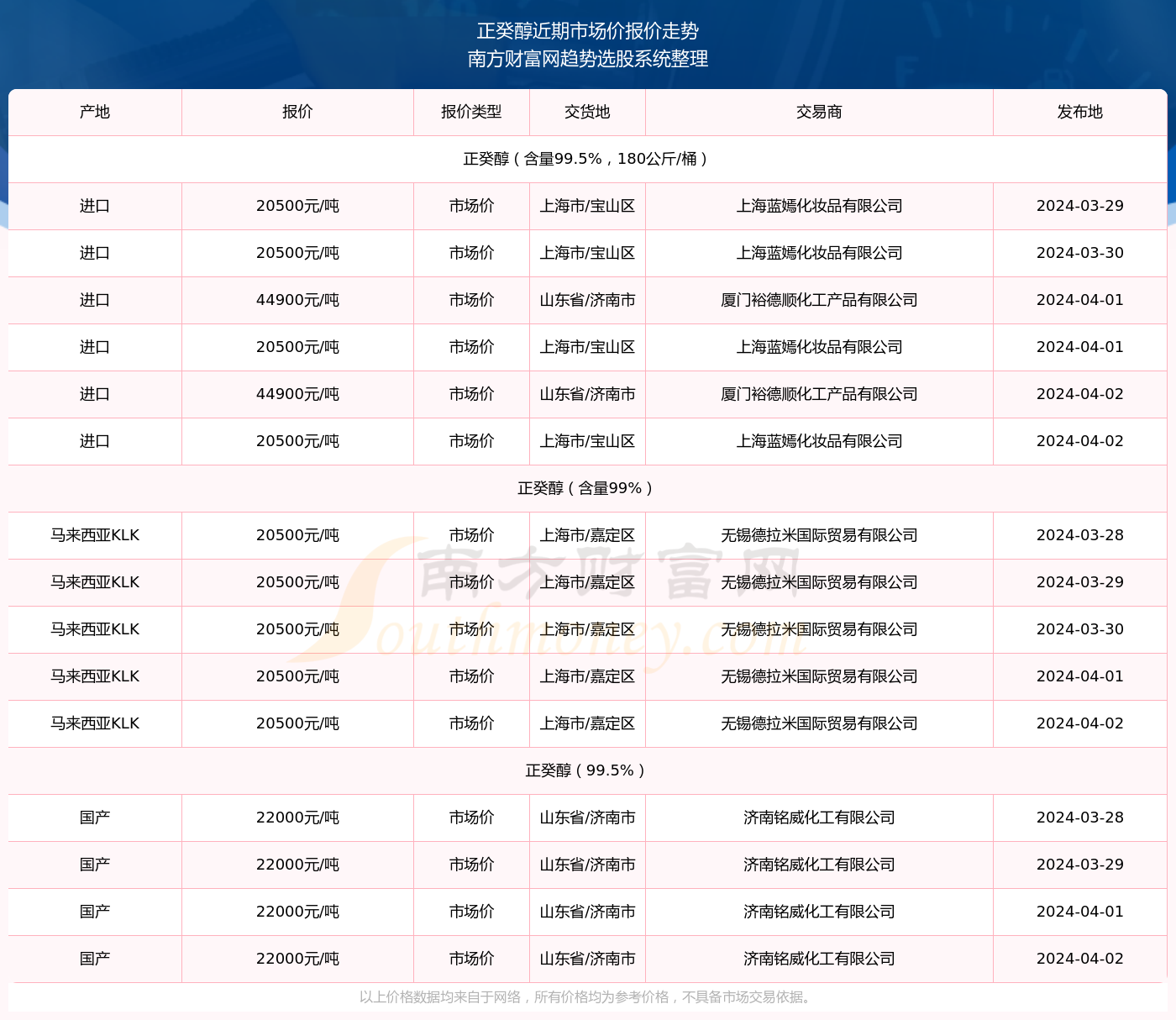Screen dimensions: 1176x1020
Task: Select subtitle 南方财富网趋势选股系统整理
Action: tap(588, 59)
